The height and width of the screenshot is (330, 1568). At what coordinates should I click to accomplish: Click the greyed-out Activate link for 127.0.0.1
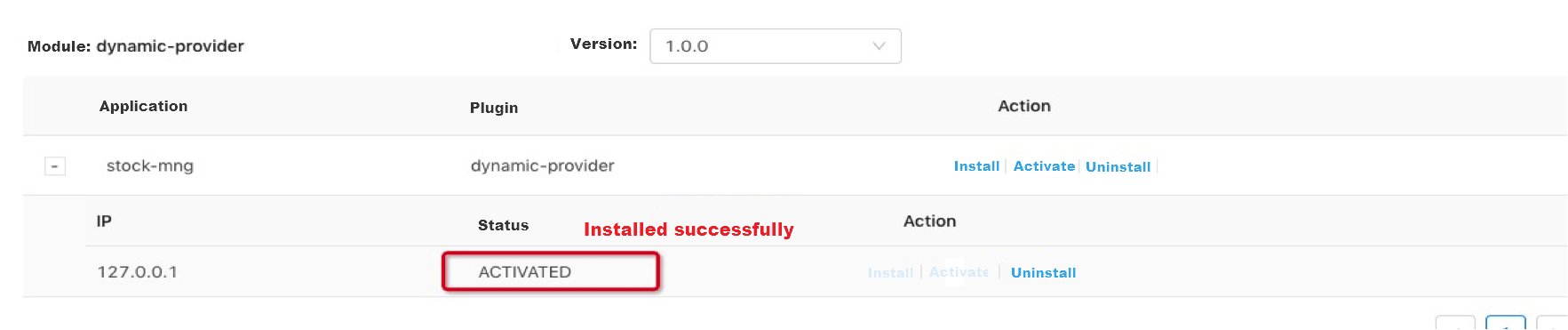pos(959,272)
